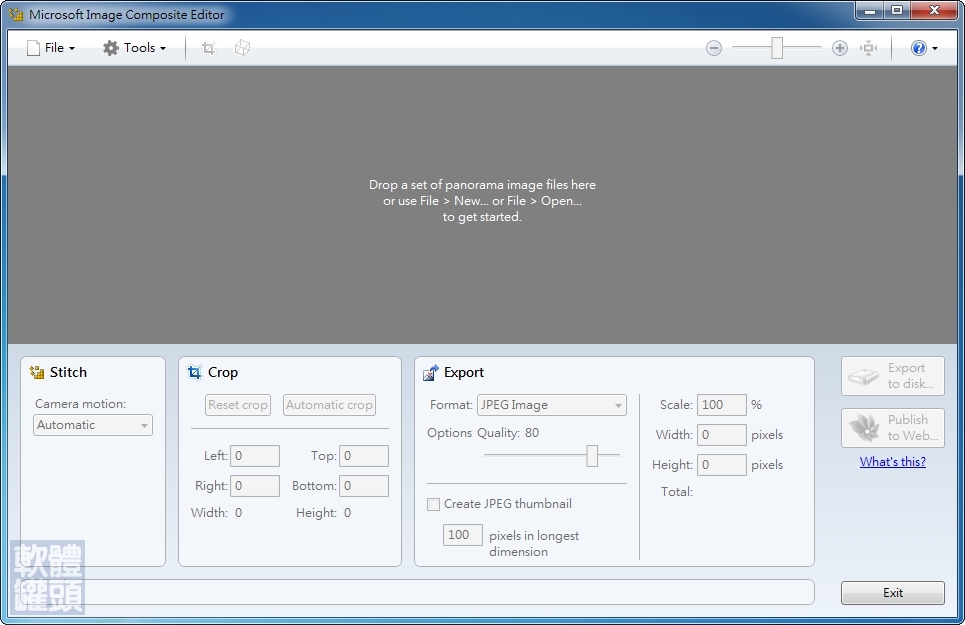Click the Export to disk button
Image resolution: width=965 pixels, height=625 pixels.
point(892,376)
